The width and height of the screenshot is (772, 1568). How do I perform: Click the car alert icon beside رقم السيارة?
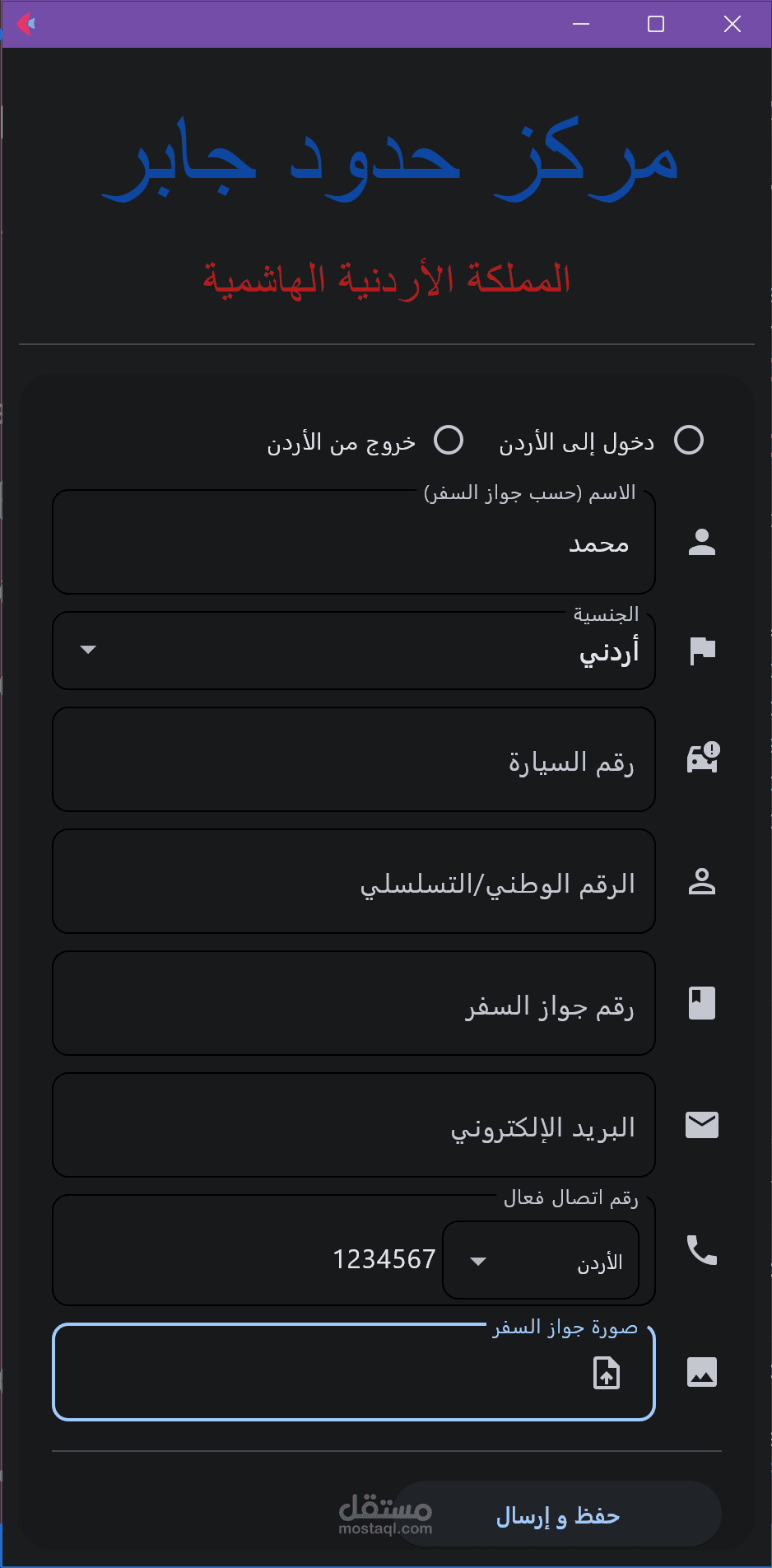(701, 758)
